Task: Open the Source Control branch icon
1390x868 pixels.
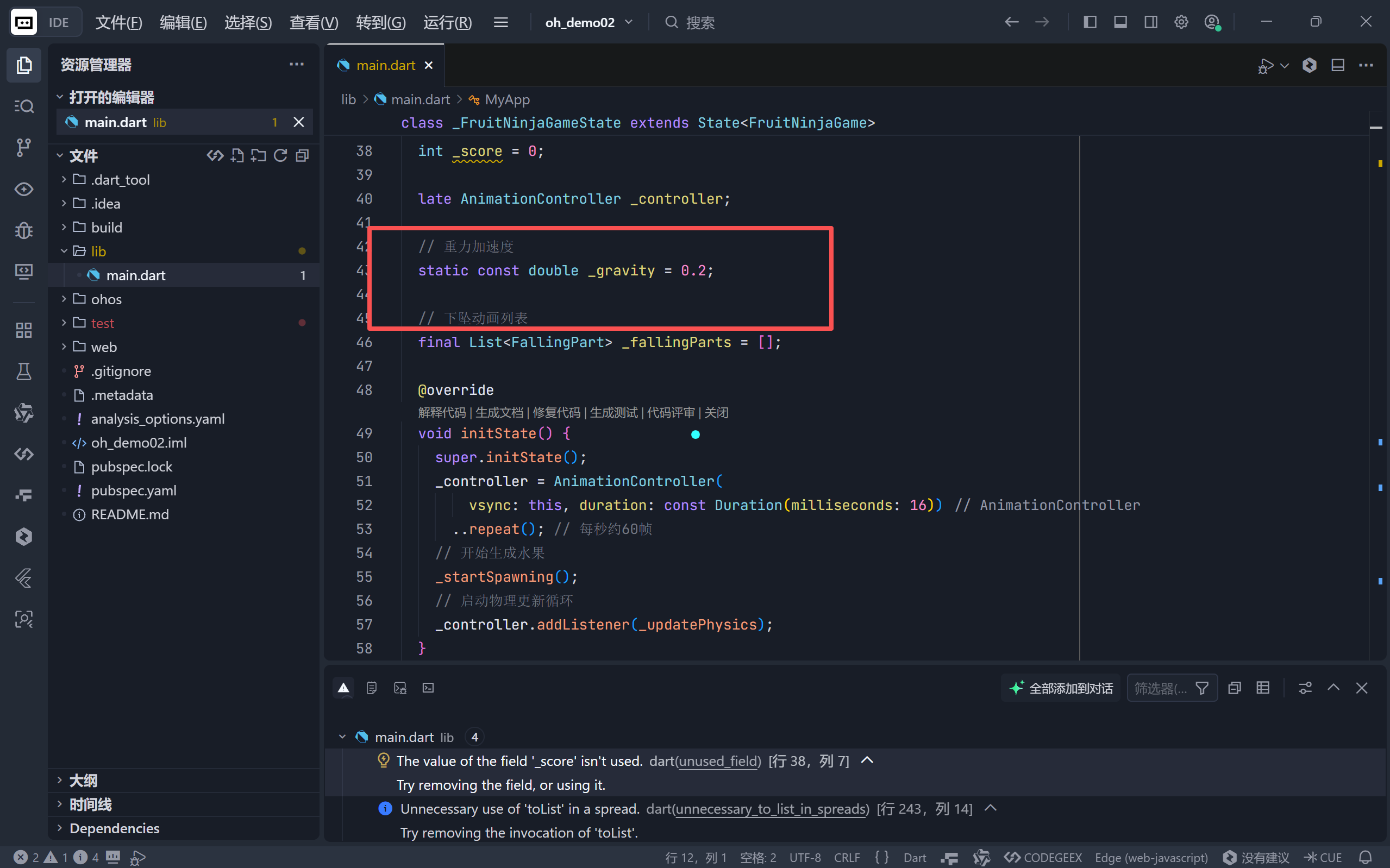Action: click(x=23, y=148)
